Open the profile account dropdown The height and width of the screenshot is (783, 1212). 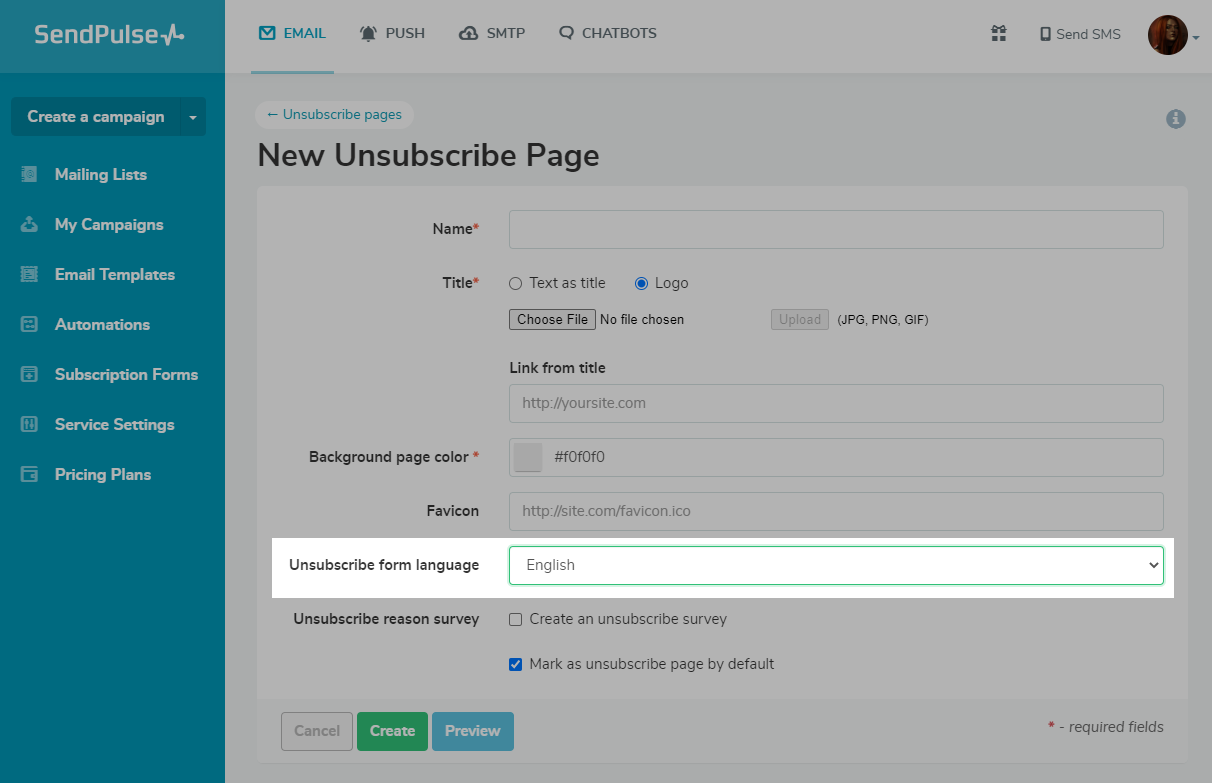click(1169, 35)
